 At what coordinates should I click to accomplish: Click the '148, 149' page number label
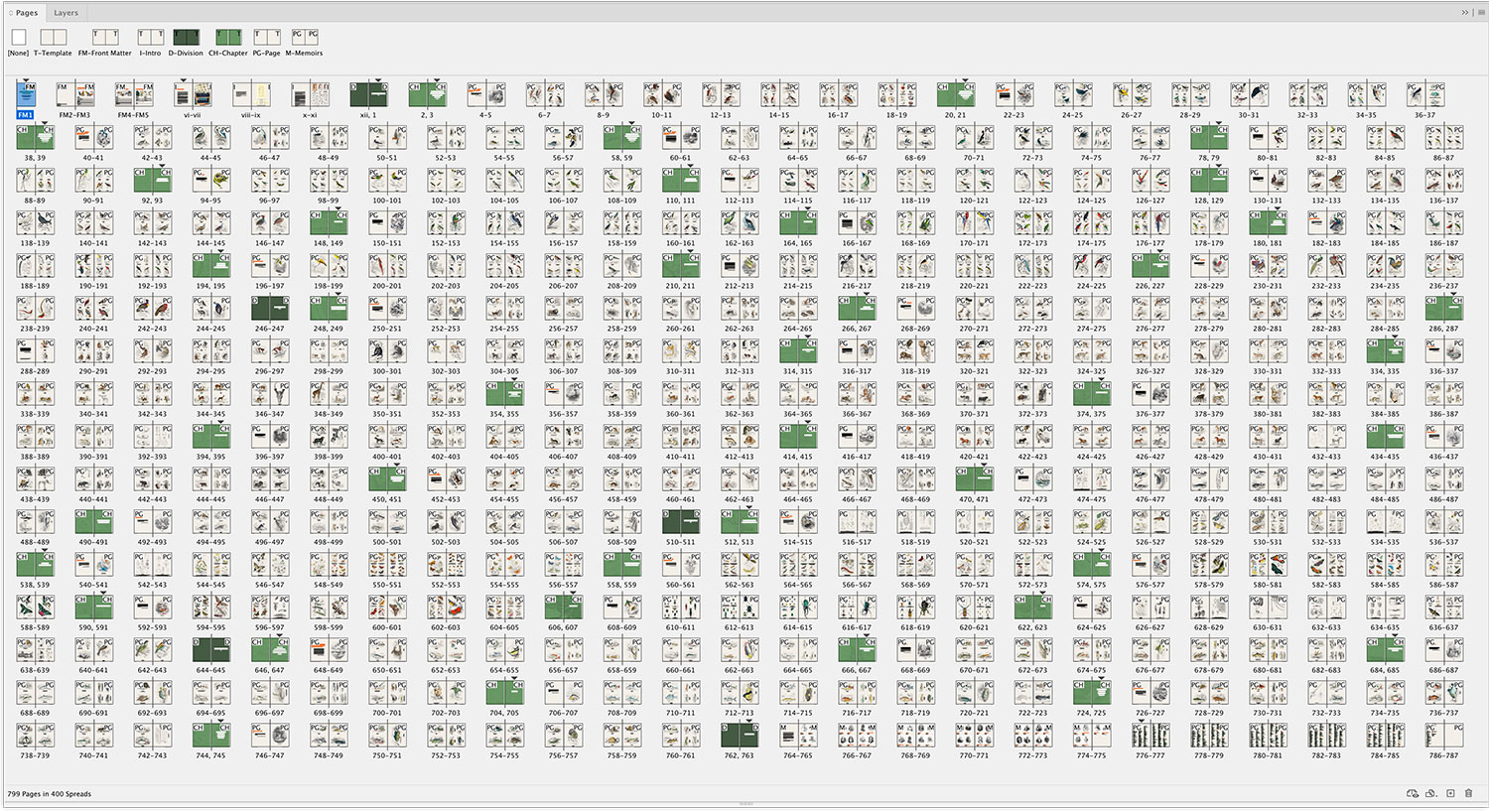(328, 243)
